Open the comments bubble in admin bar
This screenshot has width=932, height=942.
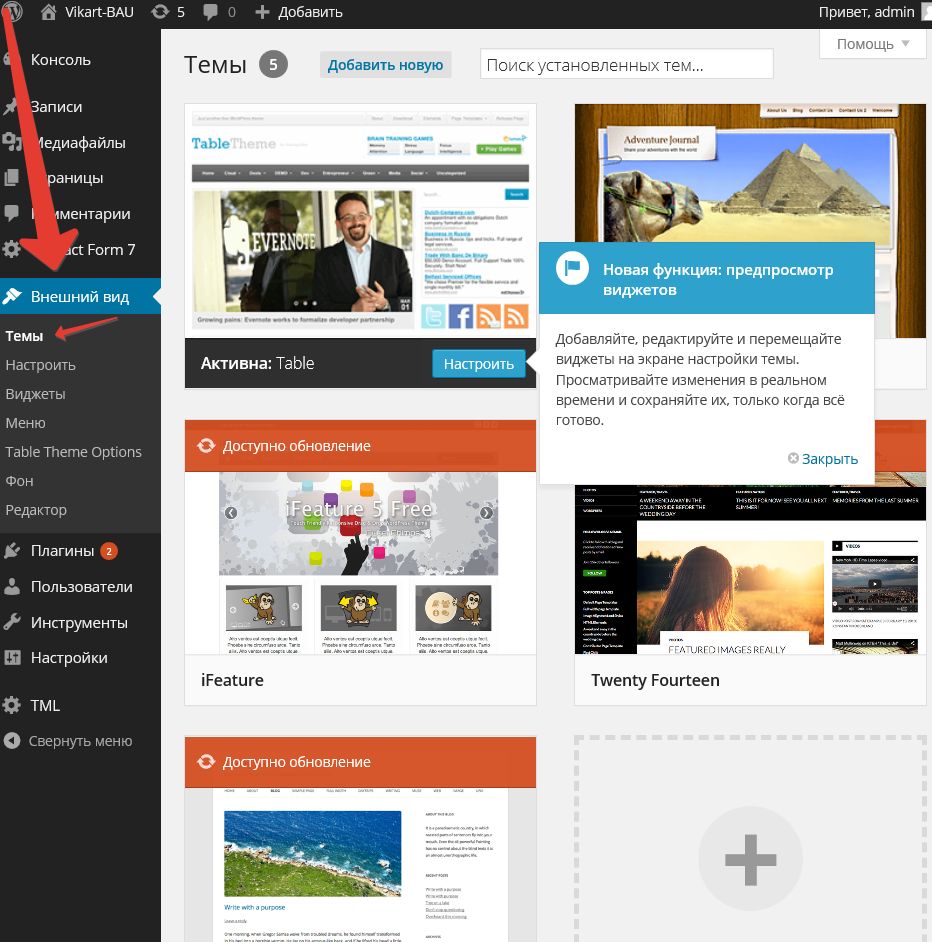[x=210, y=12]
